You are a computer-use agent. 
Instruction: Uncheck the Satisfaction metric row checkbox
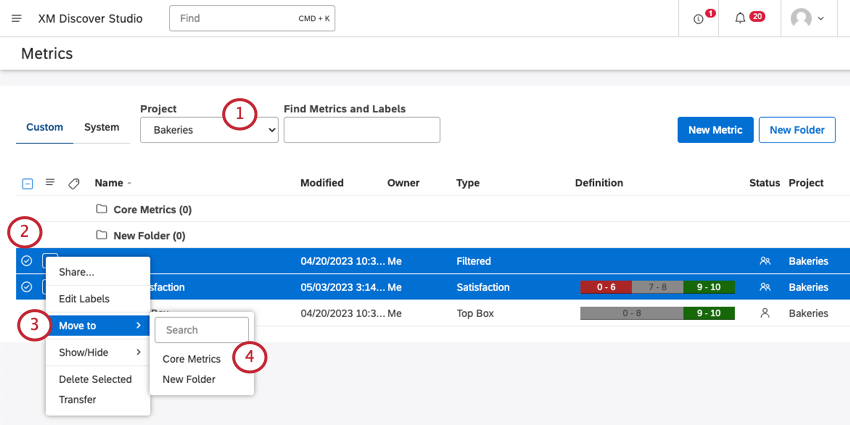tap(27, 287)
